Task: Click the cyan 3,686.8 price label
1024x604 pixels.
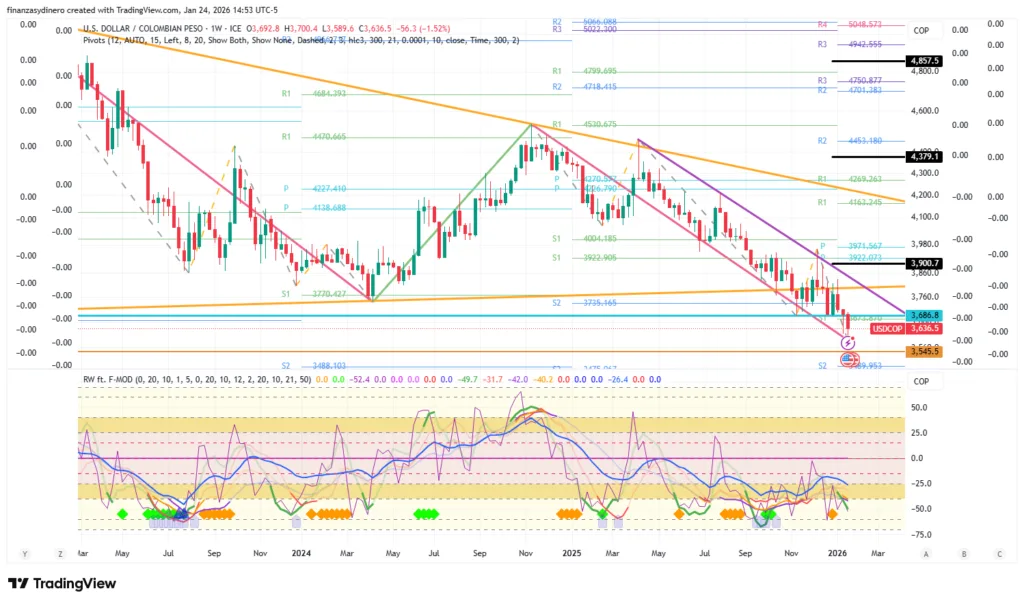Action: tap(921, 315)
